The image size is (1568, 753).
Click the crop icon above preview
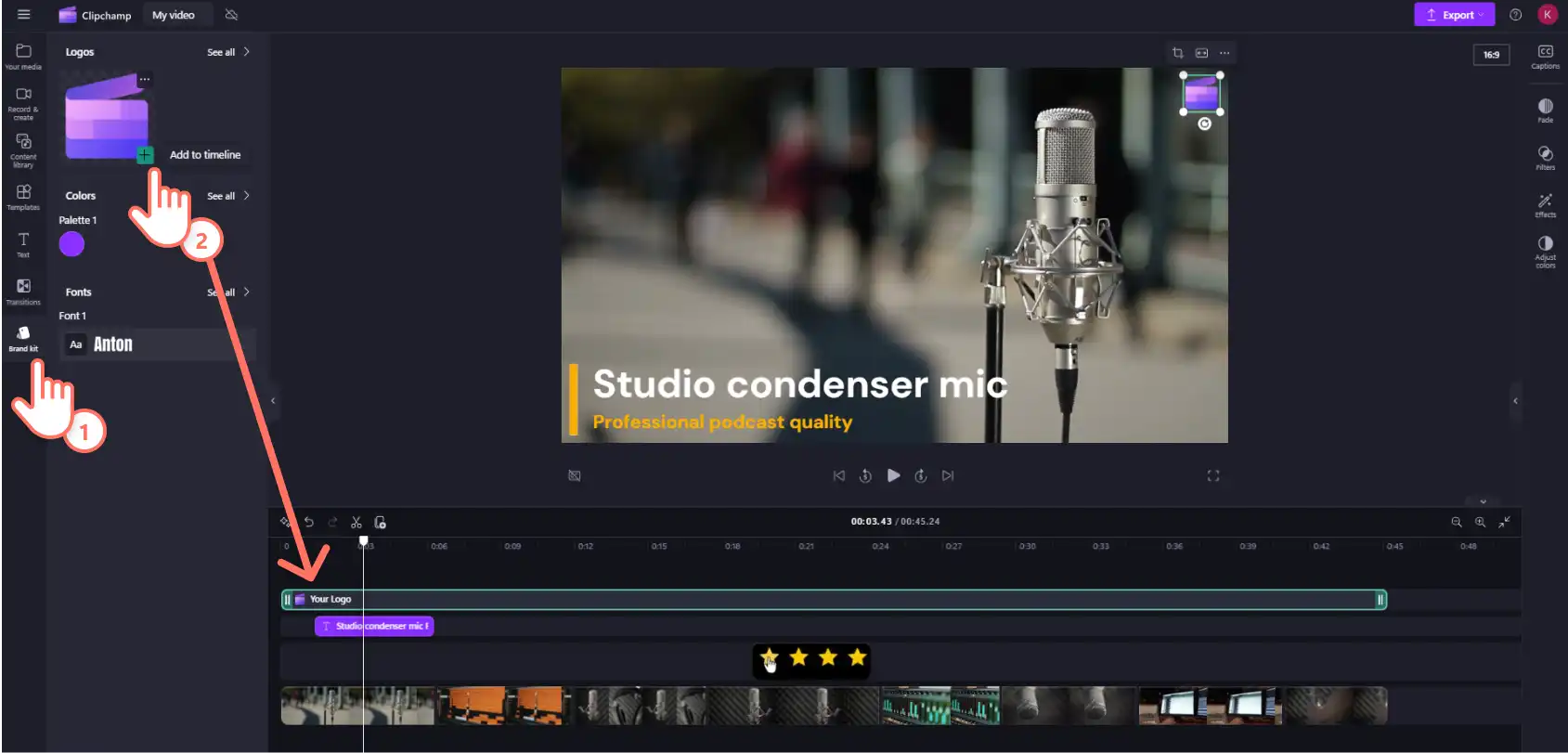point(1177,53)
